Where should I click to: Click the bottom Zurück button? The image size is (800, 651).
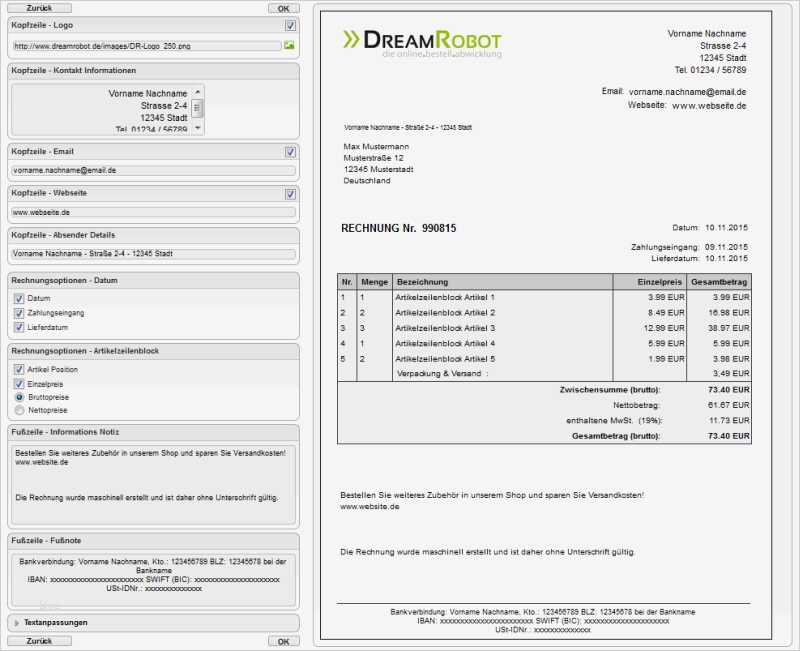39,641
